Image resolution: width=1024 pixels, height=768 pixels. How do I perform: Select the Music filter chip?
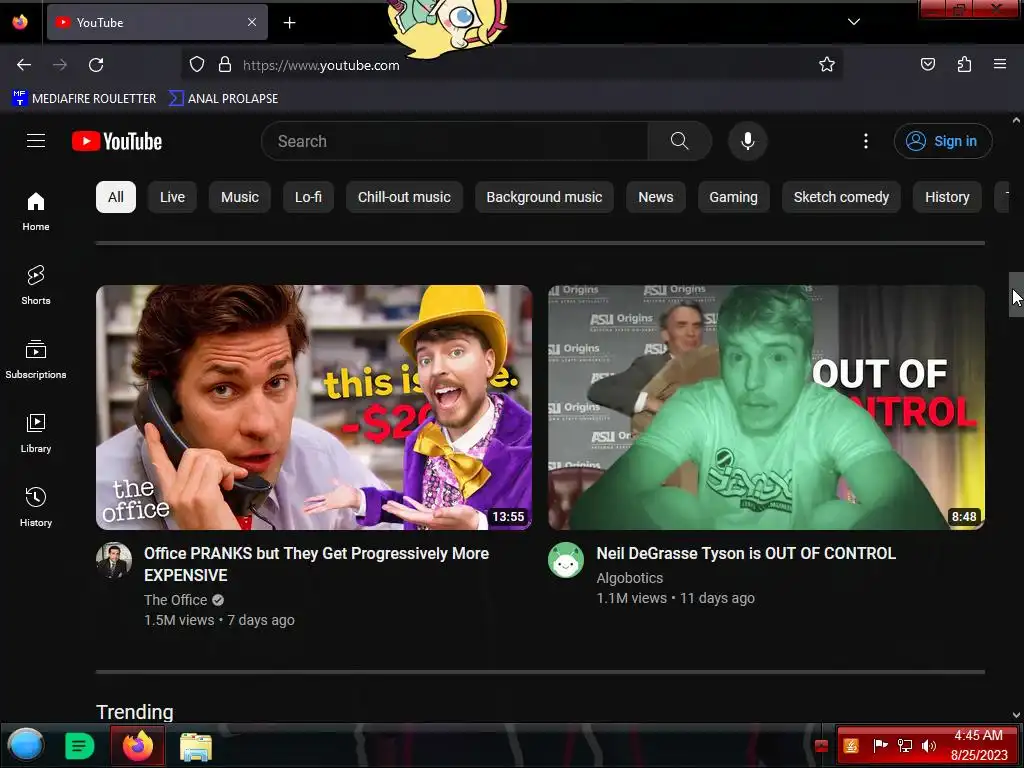[240, 197]
